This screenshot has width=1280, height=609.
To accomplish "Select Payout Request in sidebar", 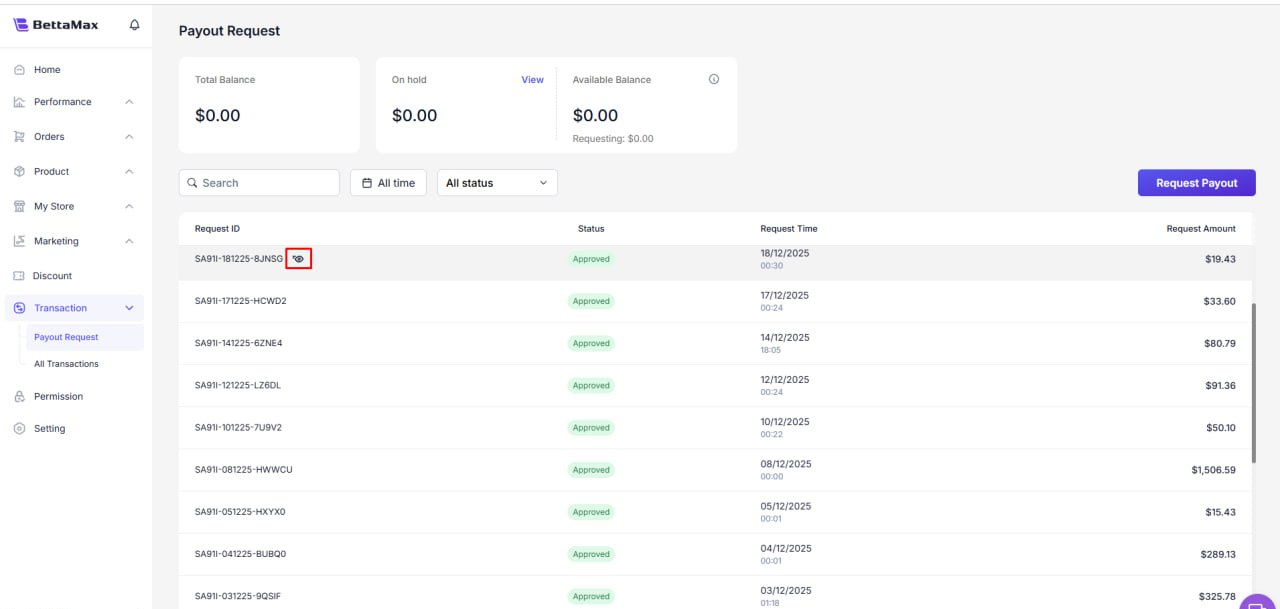I will click(x=66, y=337).
